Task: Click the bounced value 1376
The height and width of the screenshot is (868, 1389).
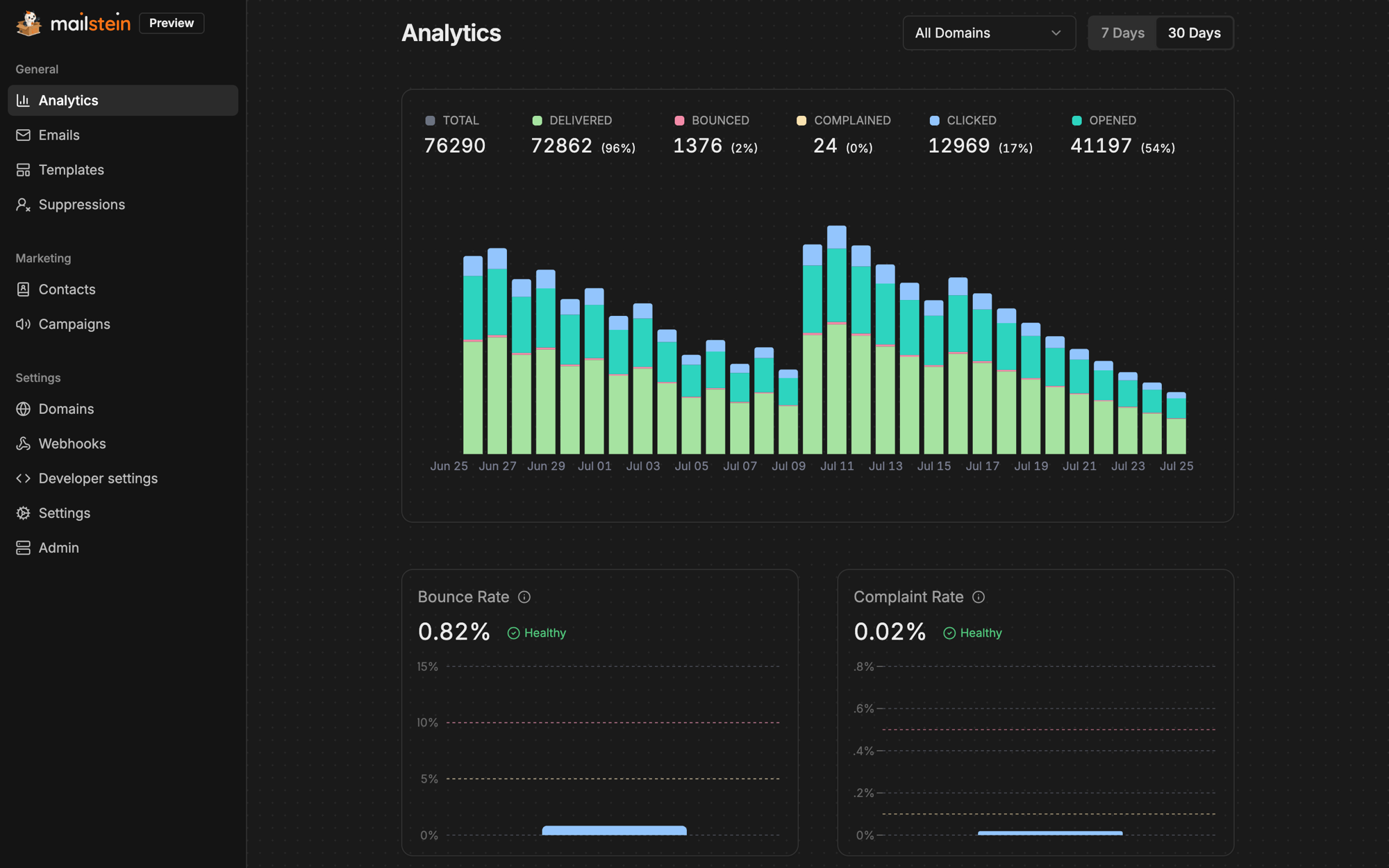Action: click(698, 146)
